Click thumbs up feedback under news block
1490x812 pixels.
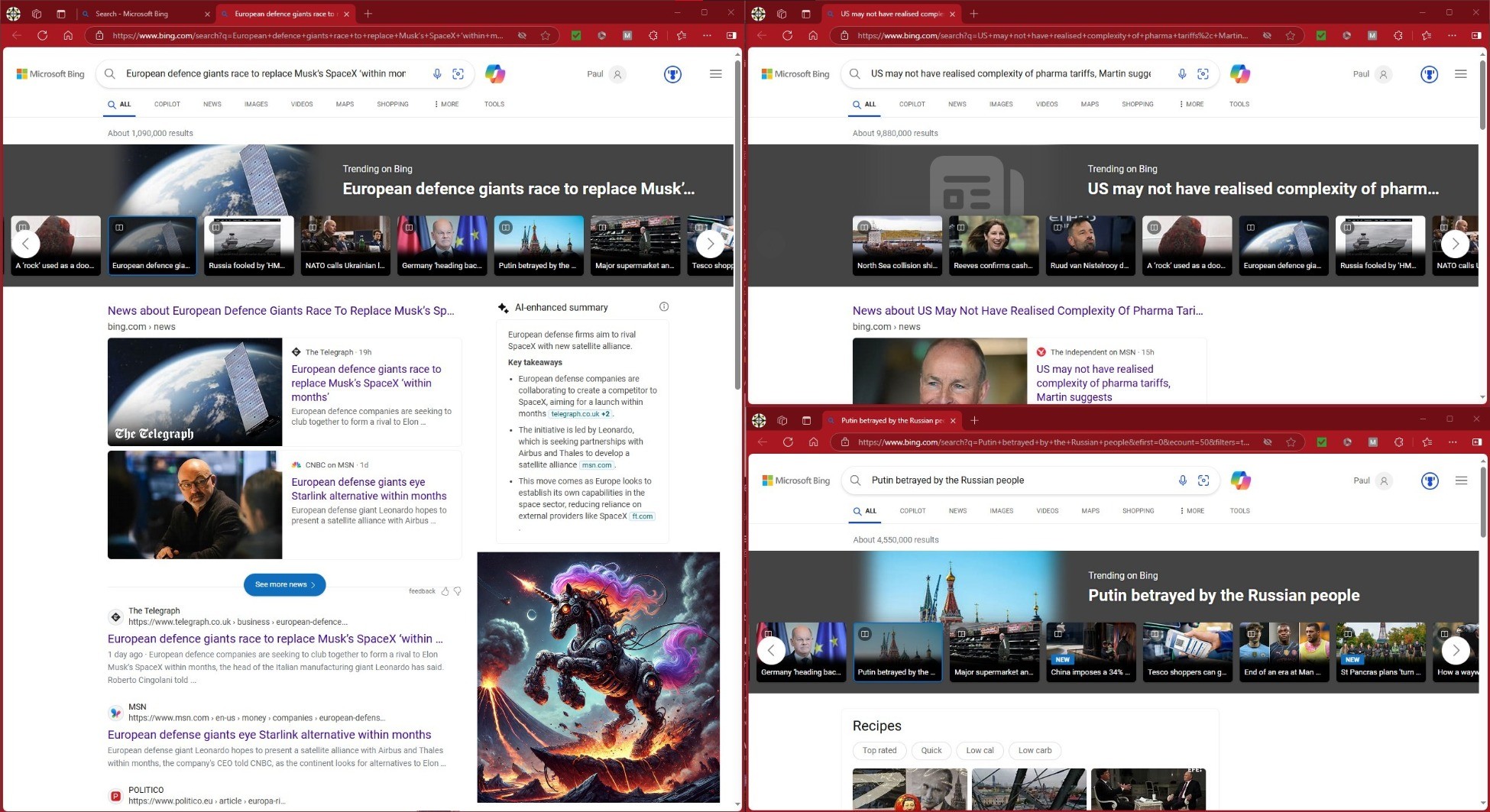445,591
